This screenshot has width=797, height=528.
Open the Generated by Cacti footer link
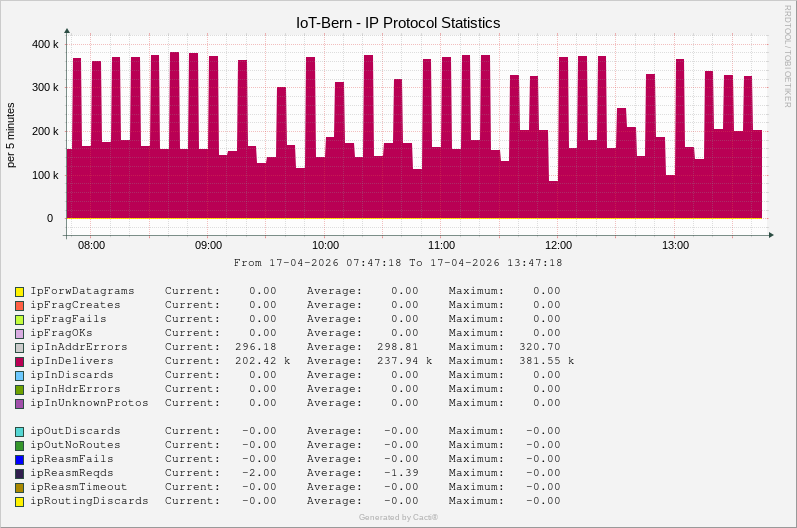coord(398,517)
